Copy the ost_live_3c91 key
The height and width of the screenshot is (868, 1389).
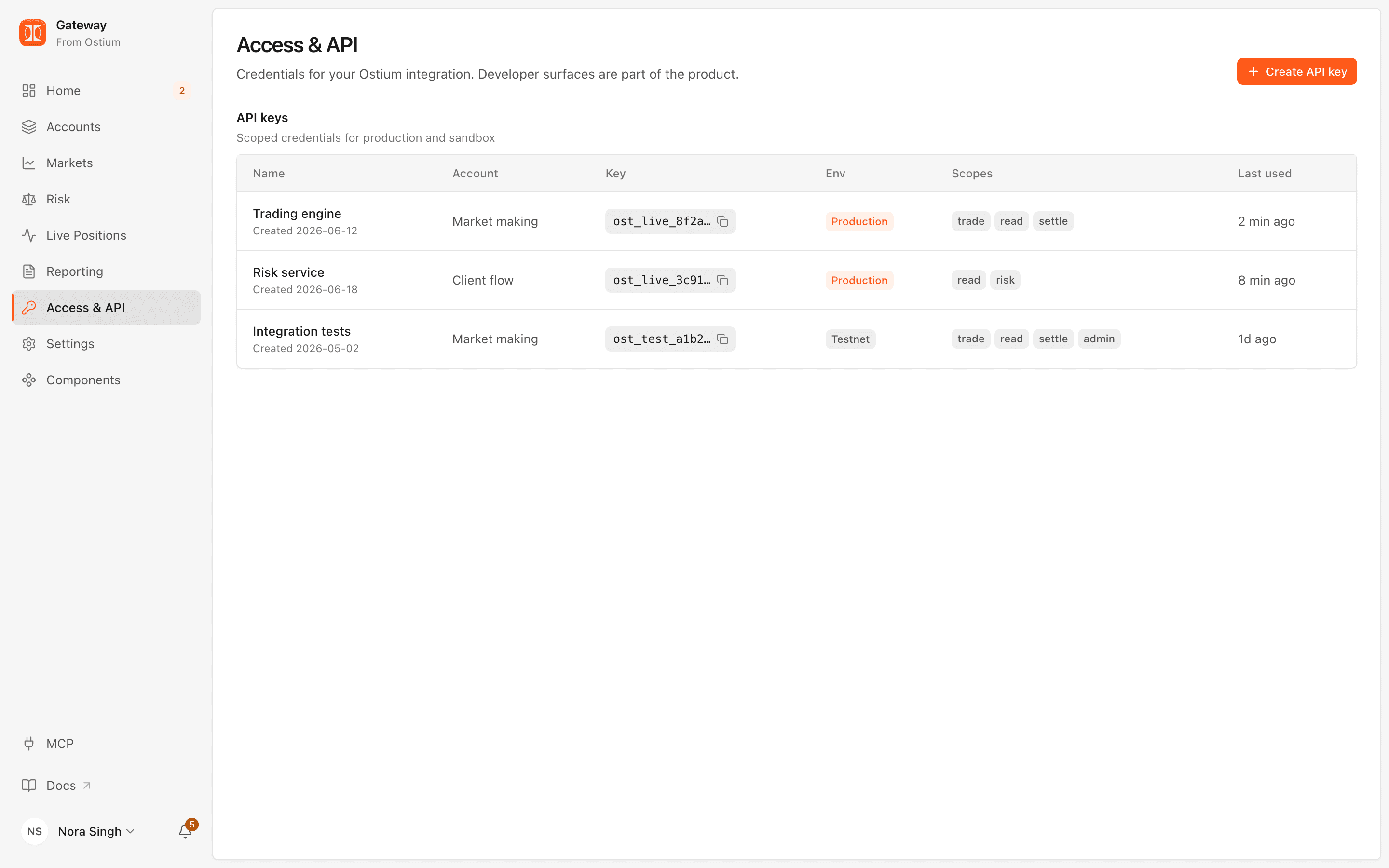(x=722, y=280)
